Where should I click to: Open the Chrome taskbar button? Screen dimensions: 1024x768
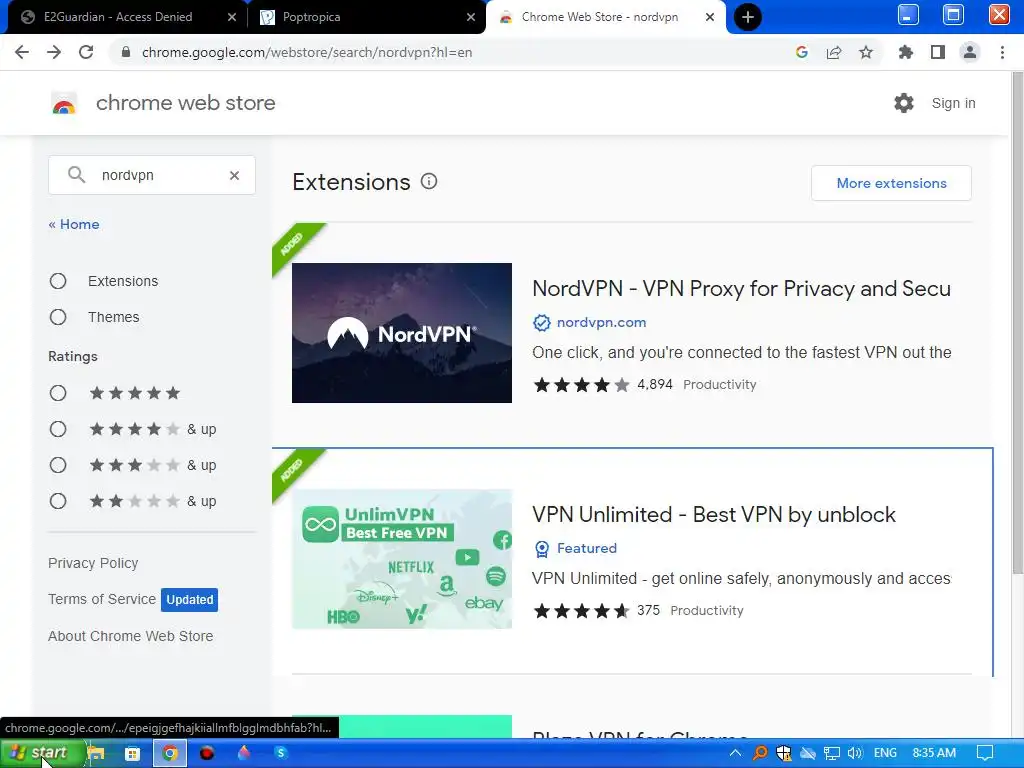[170, 753]
